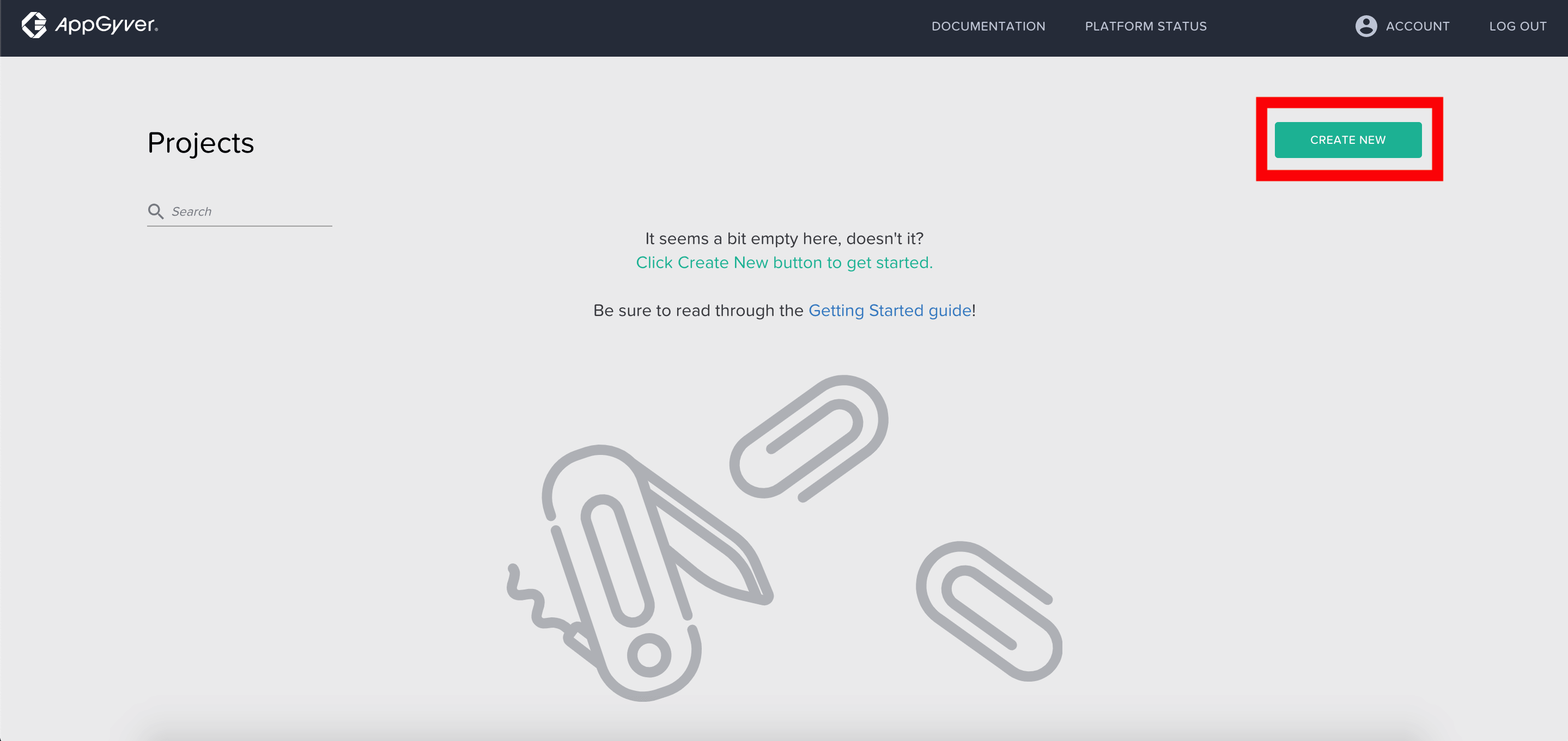Focus the project Search field
1568x741 pixels.
point(239,211)
